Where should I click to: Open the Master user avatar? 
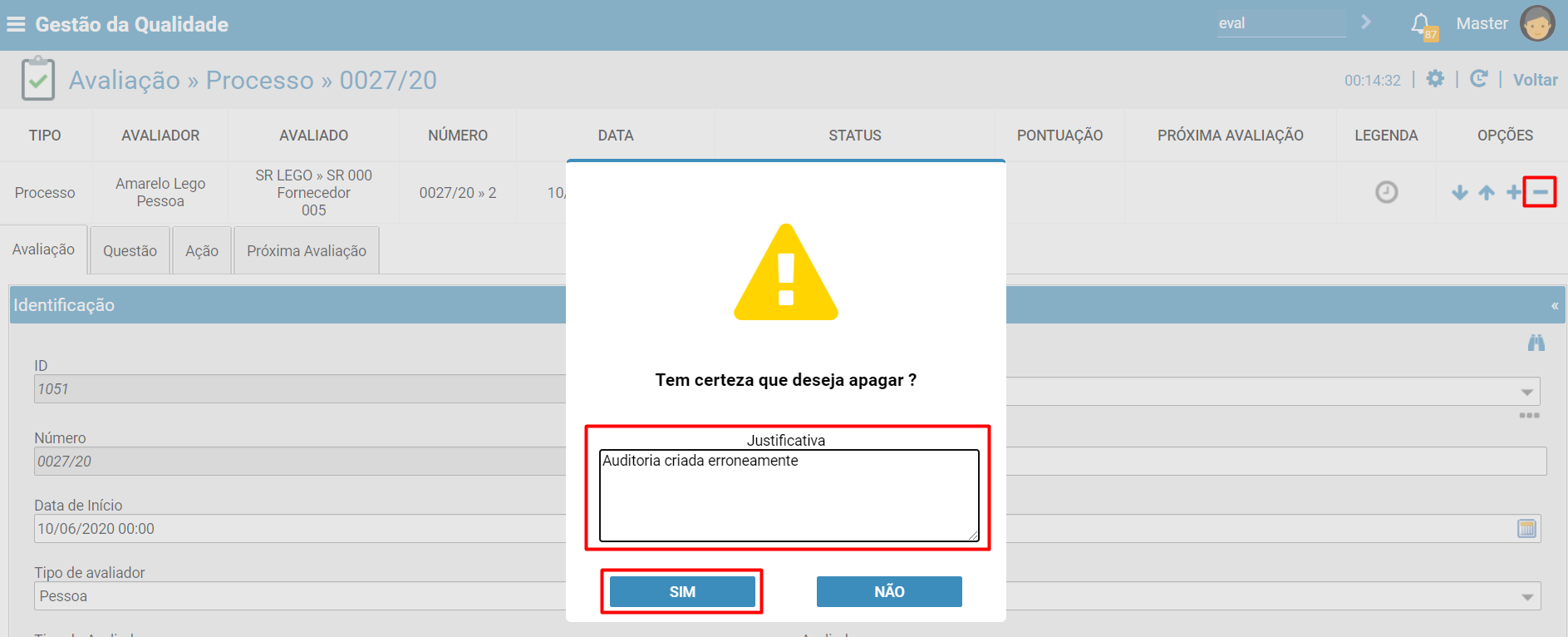coord(1537,23)
